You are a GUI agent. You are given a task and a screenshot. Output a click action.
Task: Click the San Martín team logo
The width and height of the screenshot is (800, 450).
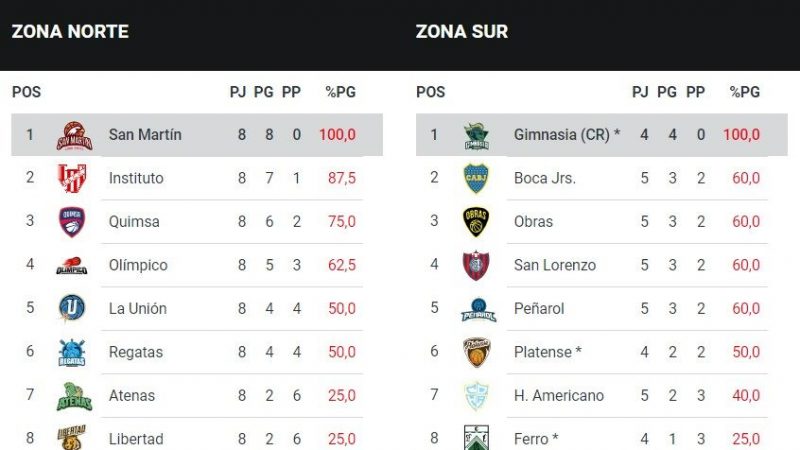coord(74,135)
